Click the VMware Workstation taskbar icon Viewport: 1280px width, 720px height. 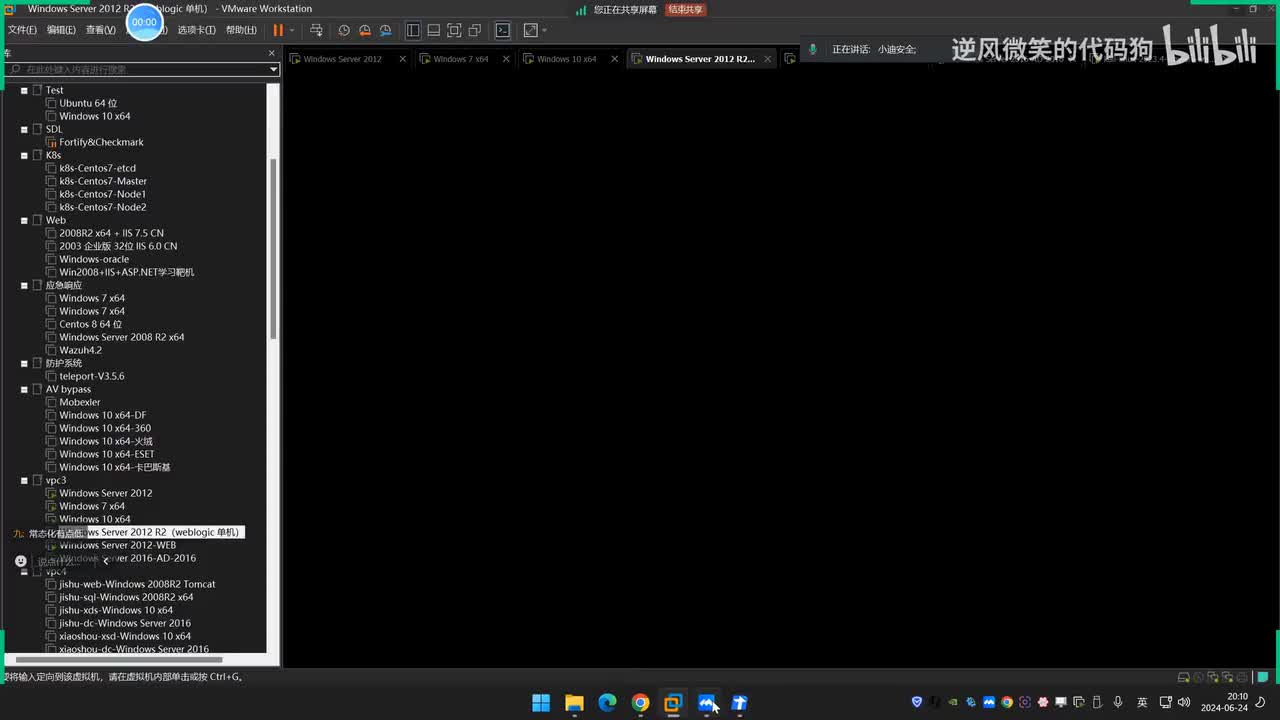[673, 703]
